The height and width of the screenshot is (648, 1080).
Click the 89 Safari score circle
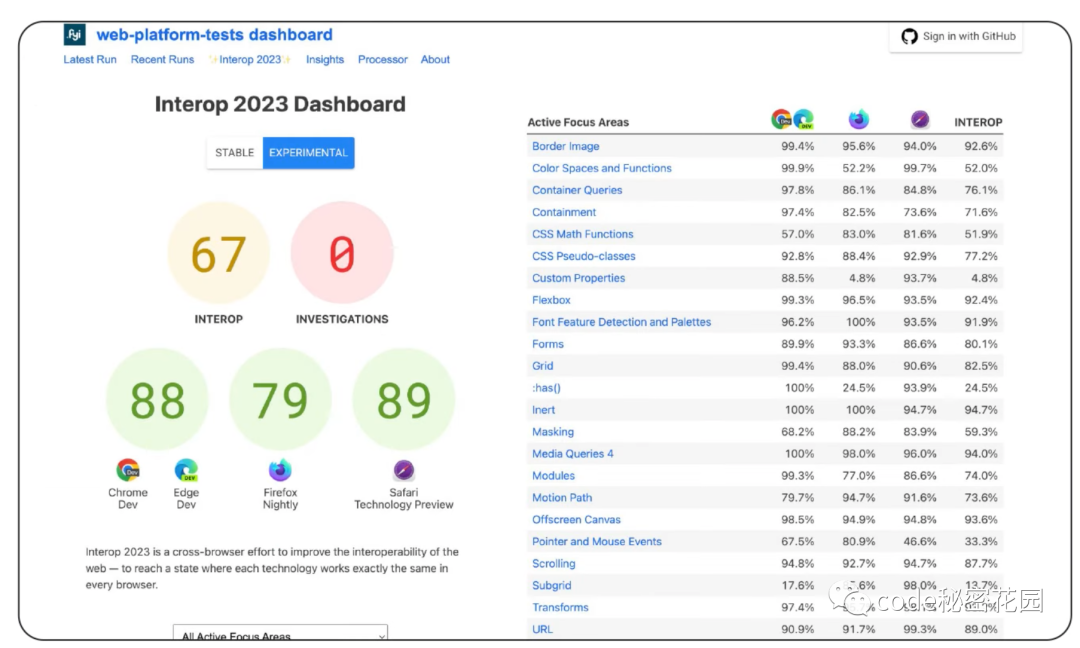point(404,399)
